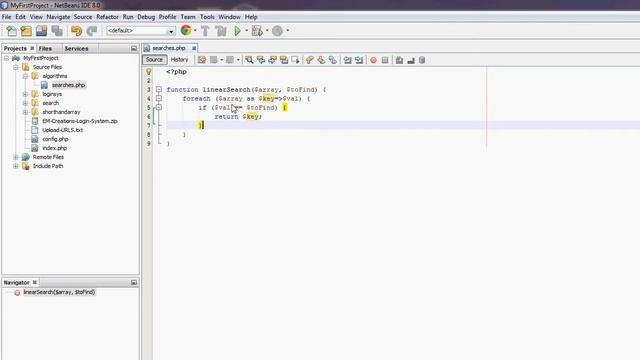The width and height of the screenshot is (640, 360).
Task: Click the Find Previous Occurrence icon
Action: 260,60
